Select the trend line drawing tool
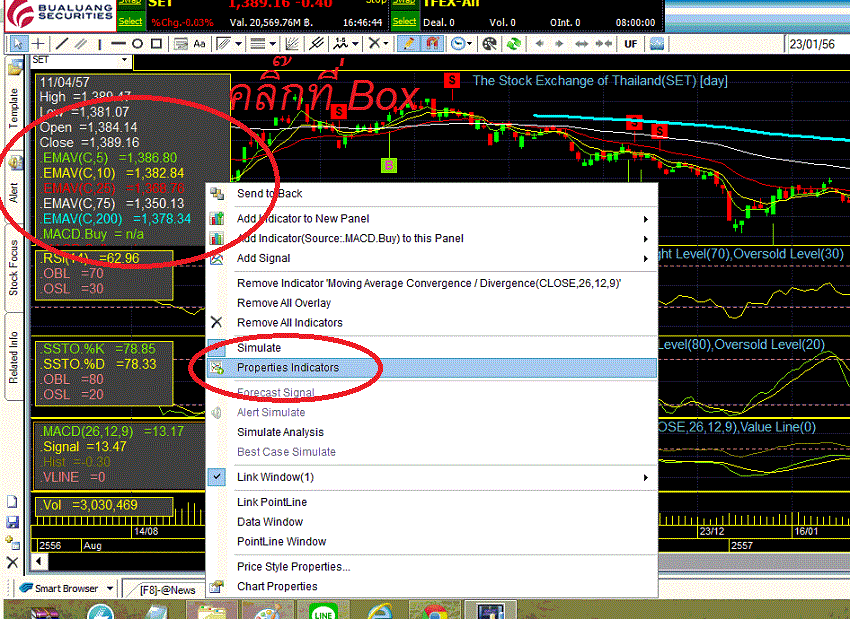This screenshot has width=850, height=619. tap(62, 44)
